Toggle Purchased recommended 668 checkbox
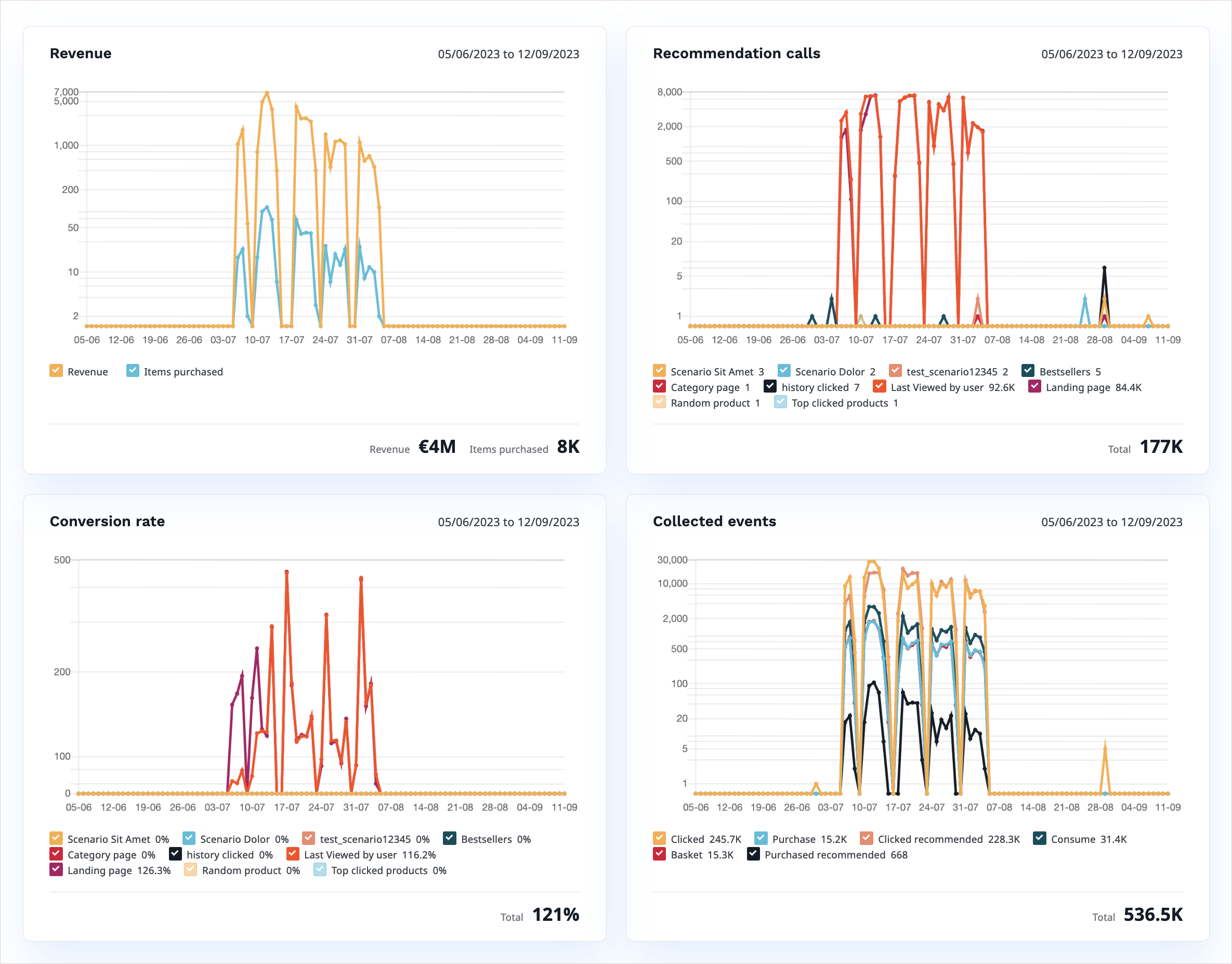This screenshot has height=964, width=1232. [753, 854]
